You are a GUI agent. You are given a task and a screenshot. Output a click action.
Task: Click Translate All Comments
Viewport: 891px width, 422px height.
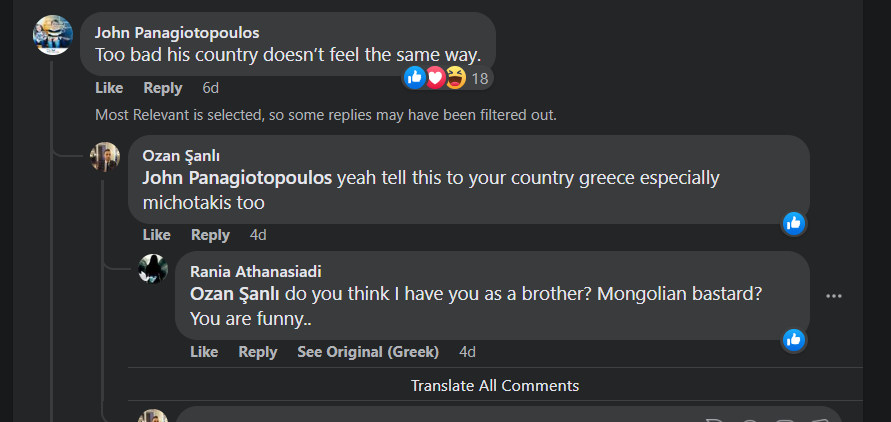pos(495,385)
